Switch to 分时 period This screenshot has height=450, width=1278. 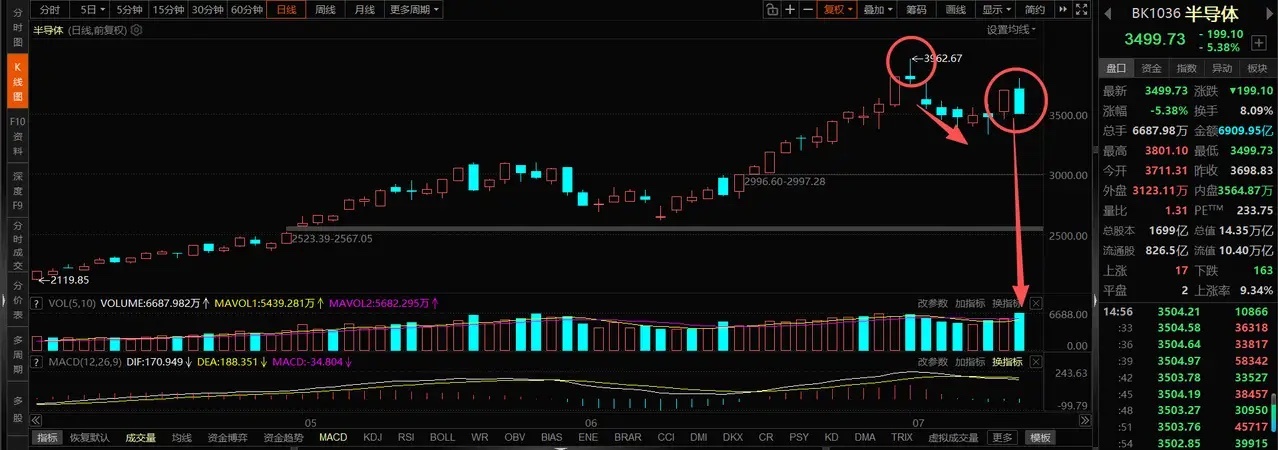tap(50, 9)
